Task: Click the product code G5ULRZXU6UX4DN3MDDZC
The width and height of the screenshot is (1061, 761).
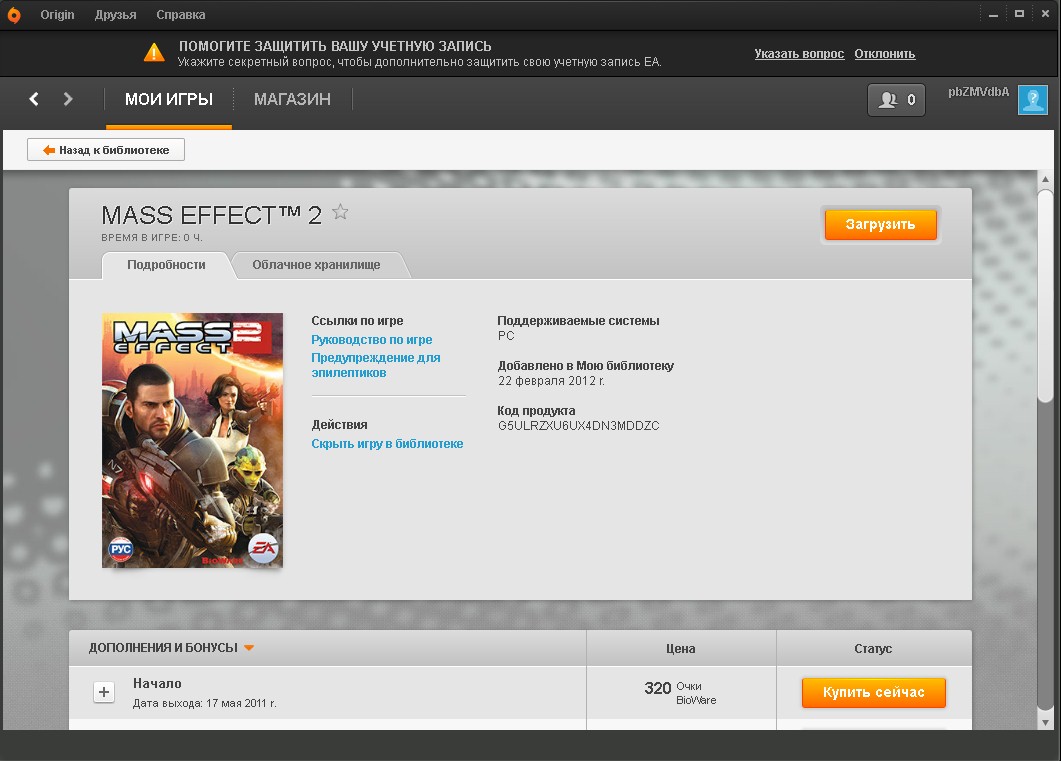Action: pos(579,426)
